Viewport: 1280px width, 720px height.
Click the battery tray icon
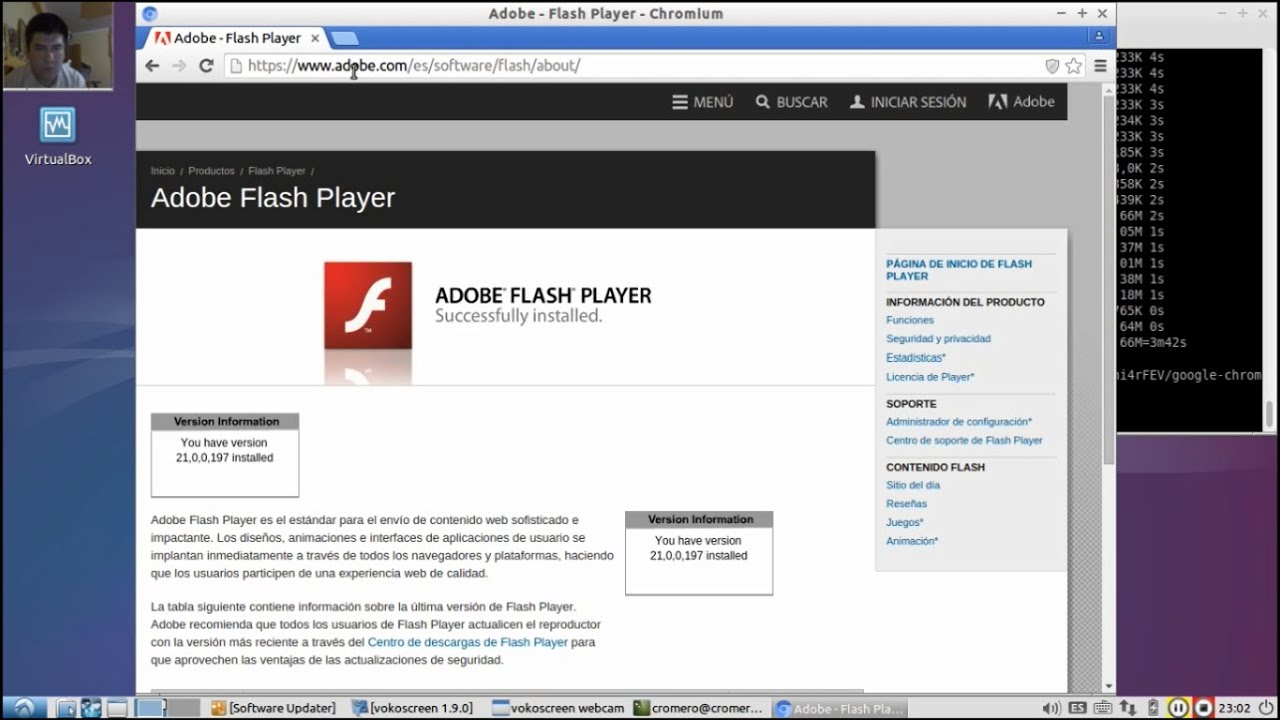point(1153,708)
